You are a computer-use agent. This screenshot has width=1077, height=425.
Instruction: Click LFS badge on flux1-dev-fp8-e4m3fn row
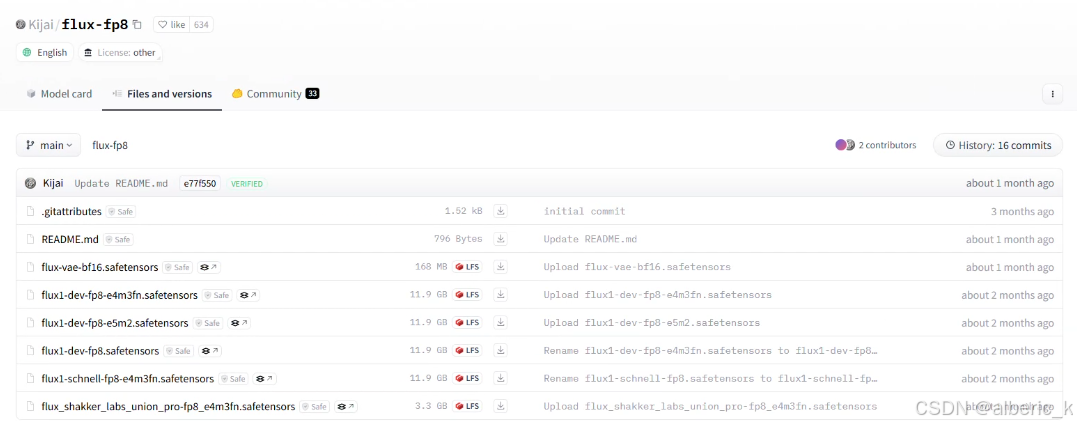467,295
